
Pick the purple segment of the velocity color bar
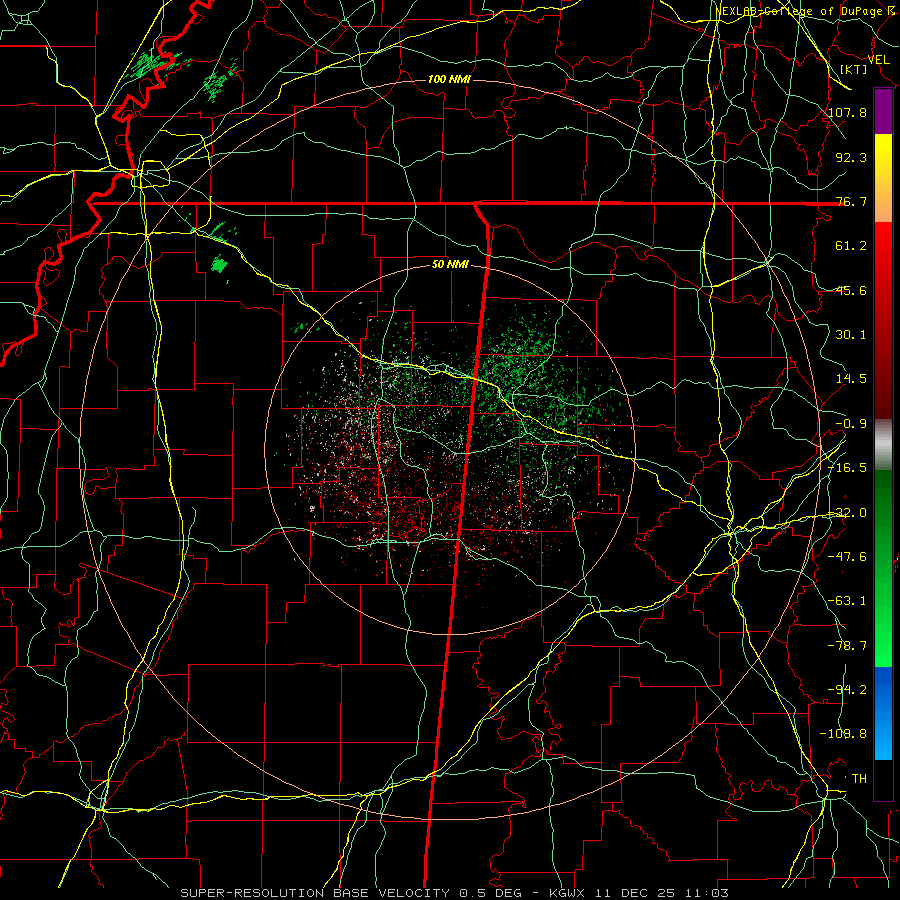point(883,111)
